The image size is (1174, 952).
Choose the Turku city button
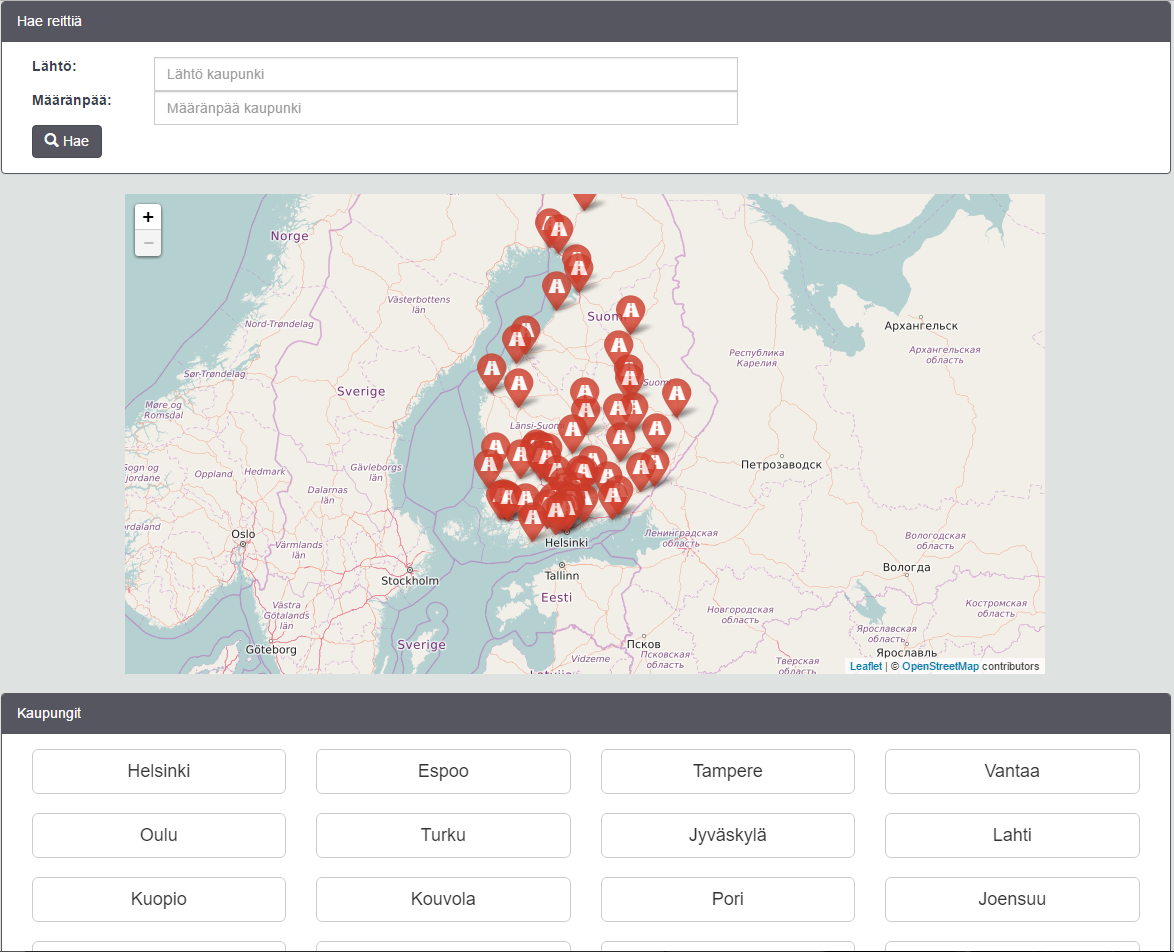tap(443, 835)
